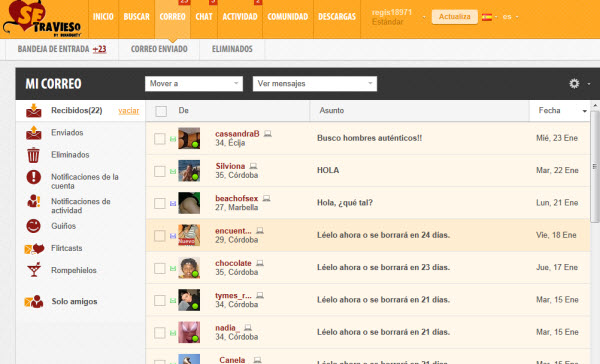Click laptop icon next to chocolate

click(x=260, y=263)
